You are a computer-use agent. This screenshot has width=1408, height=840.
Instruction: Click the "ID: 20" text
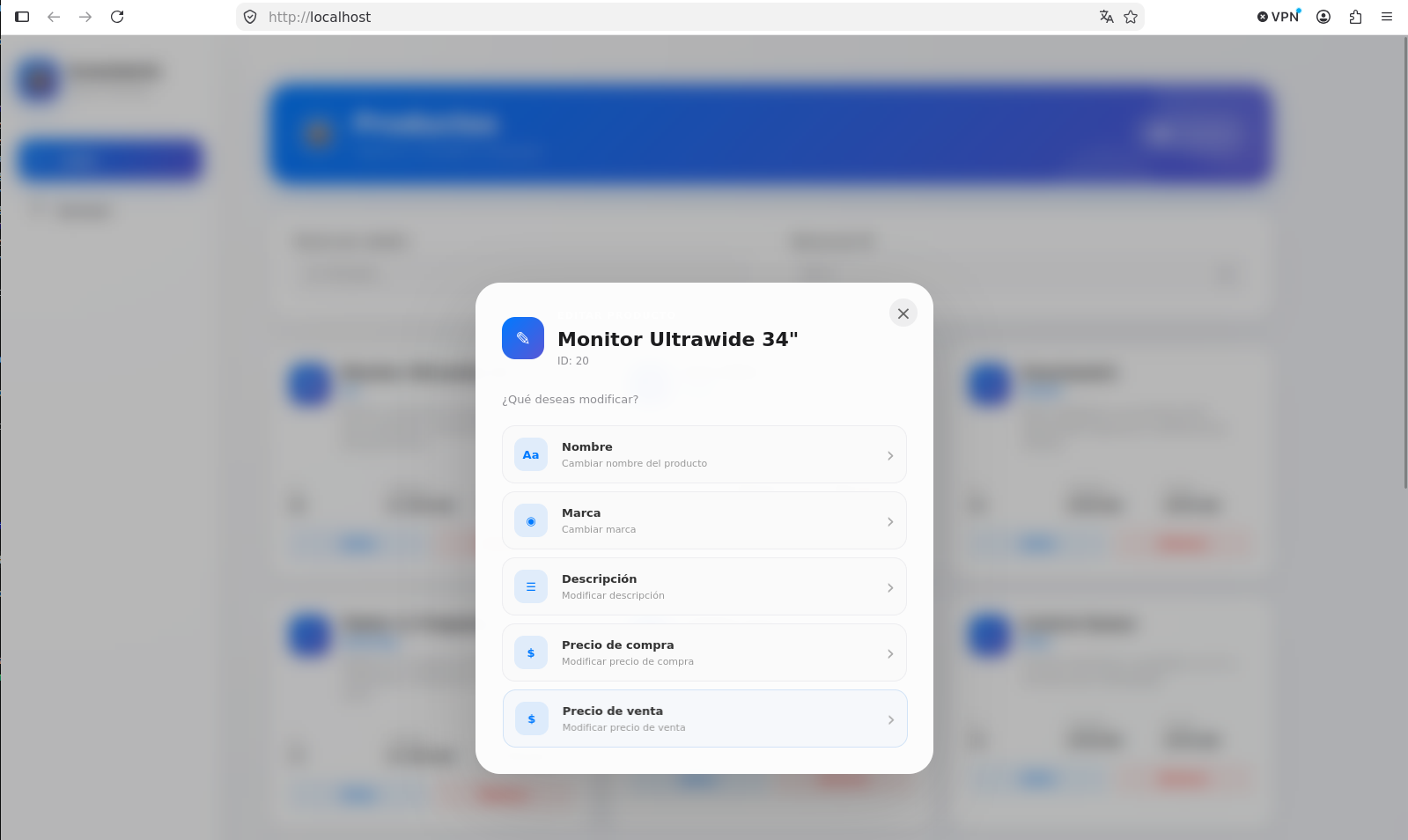(x=573, y=361)
